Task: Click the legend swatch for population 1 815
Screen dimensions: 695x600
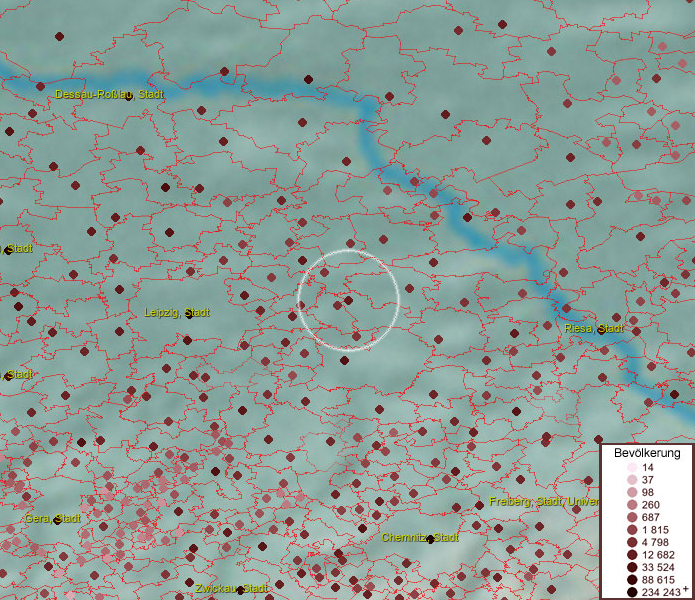Action: [x=632, y=530]
